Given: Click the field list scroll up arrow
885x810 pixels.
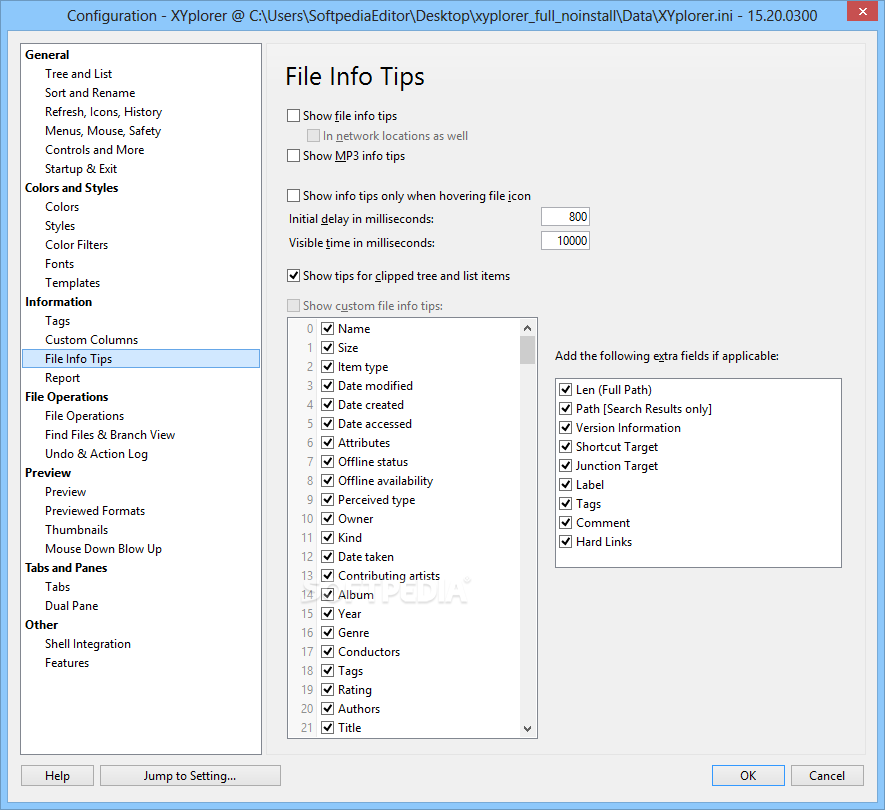Looking at the screenshot, I should [x=527, y=328].
